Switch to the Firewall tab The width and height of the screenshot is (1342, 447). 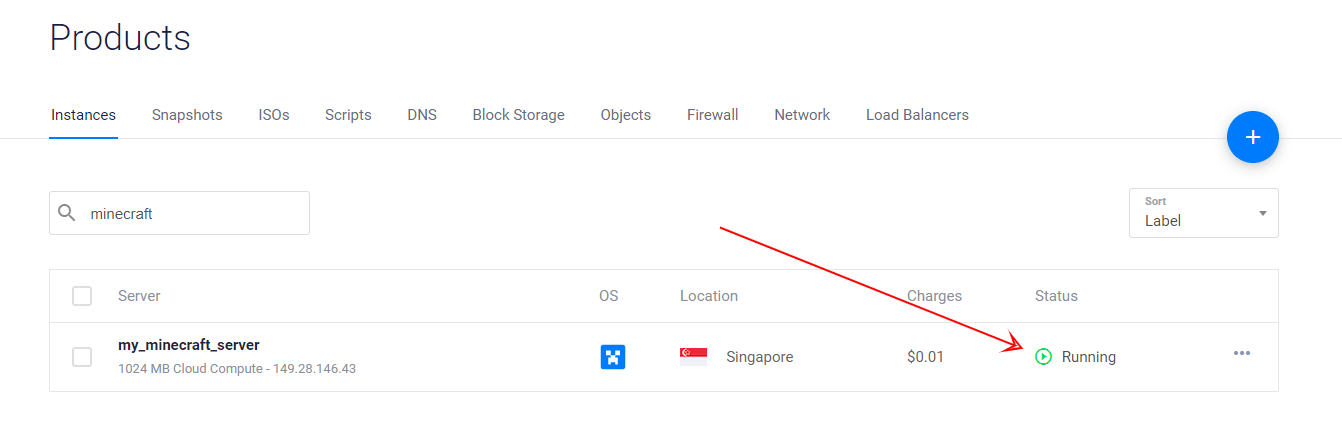[712, 115]
